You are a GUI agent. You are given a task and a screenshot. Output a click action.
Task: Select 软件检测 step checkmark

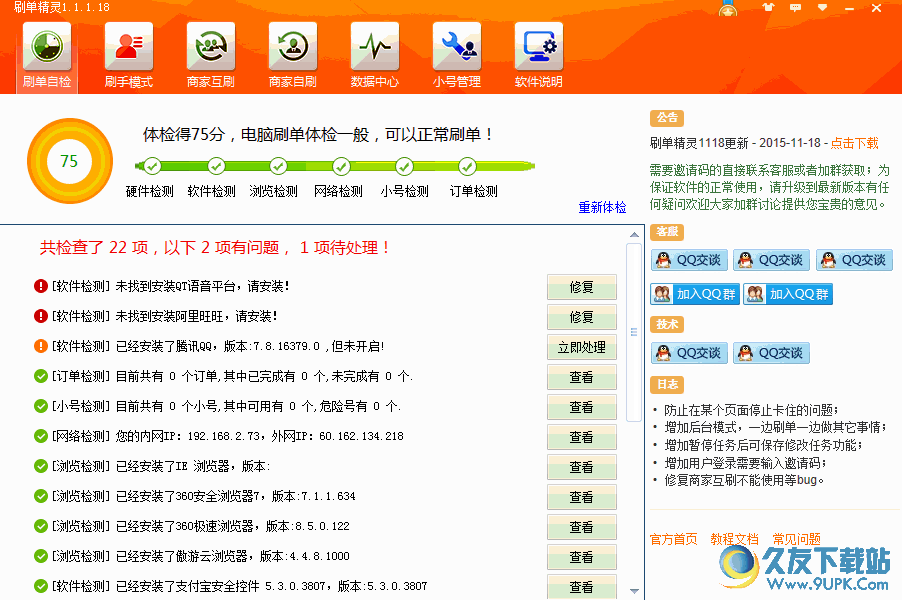pos(216,166)
